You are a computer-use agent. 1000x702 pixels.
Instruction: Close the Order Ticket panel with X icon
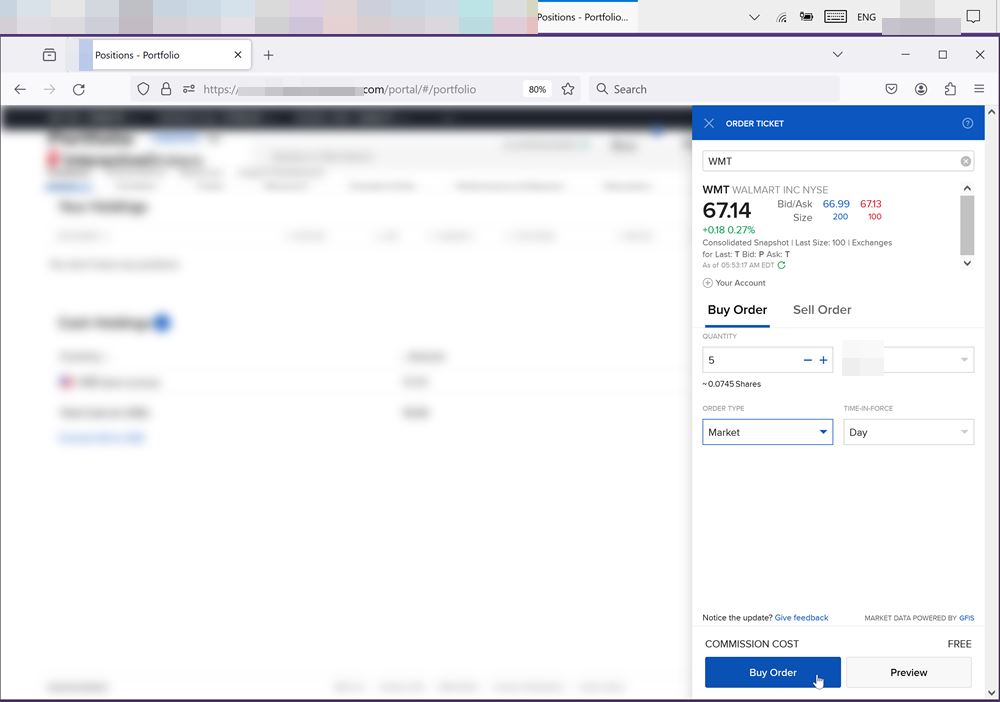(x=709, y=123)
